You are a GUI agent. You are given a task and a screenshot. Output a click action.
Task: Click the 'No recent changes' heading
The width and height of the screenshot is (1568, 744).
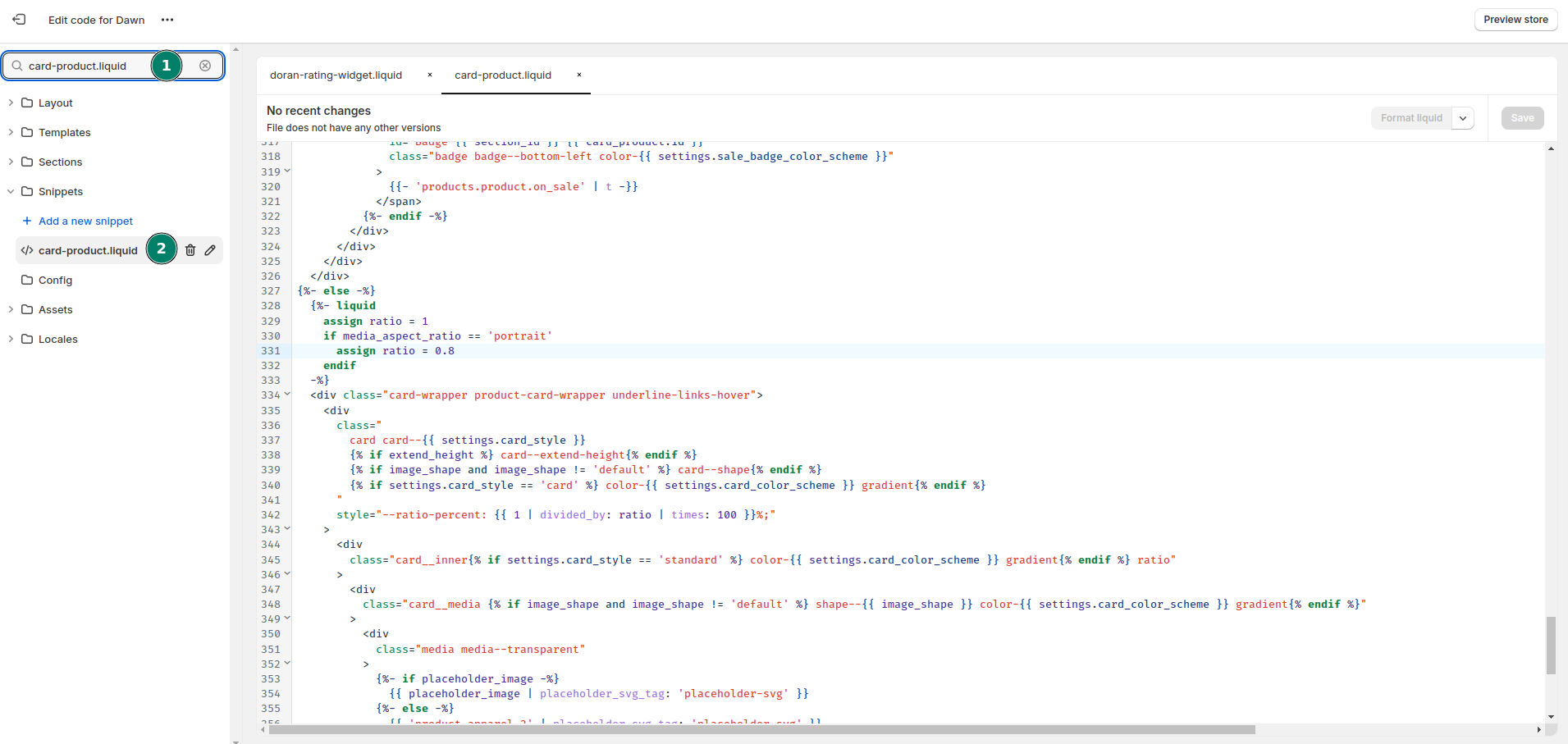point(318,110)
